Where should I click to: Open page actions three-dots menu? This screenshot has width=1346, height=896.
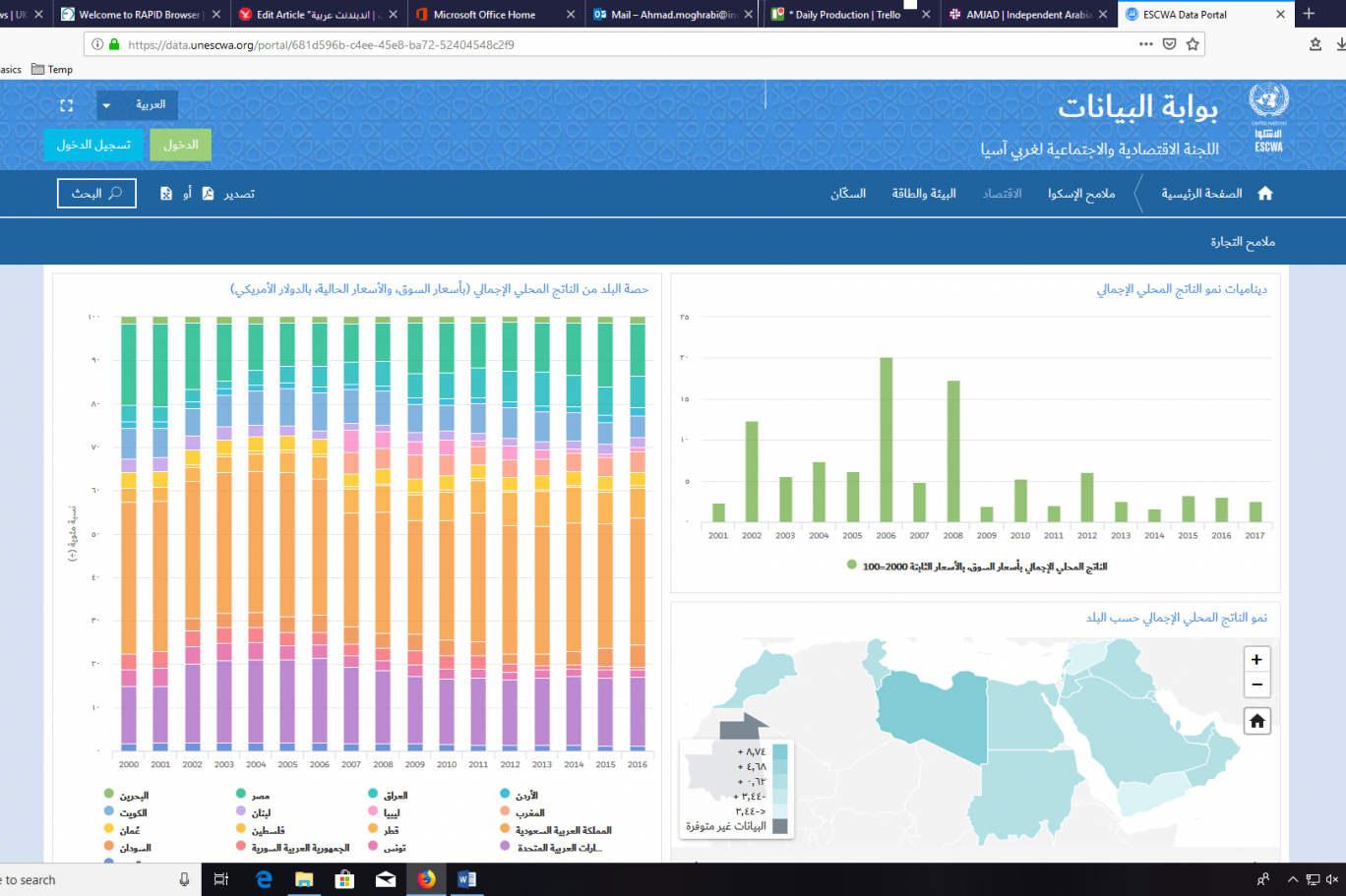tap(1145, 44)
